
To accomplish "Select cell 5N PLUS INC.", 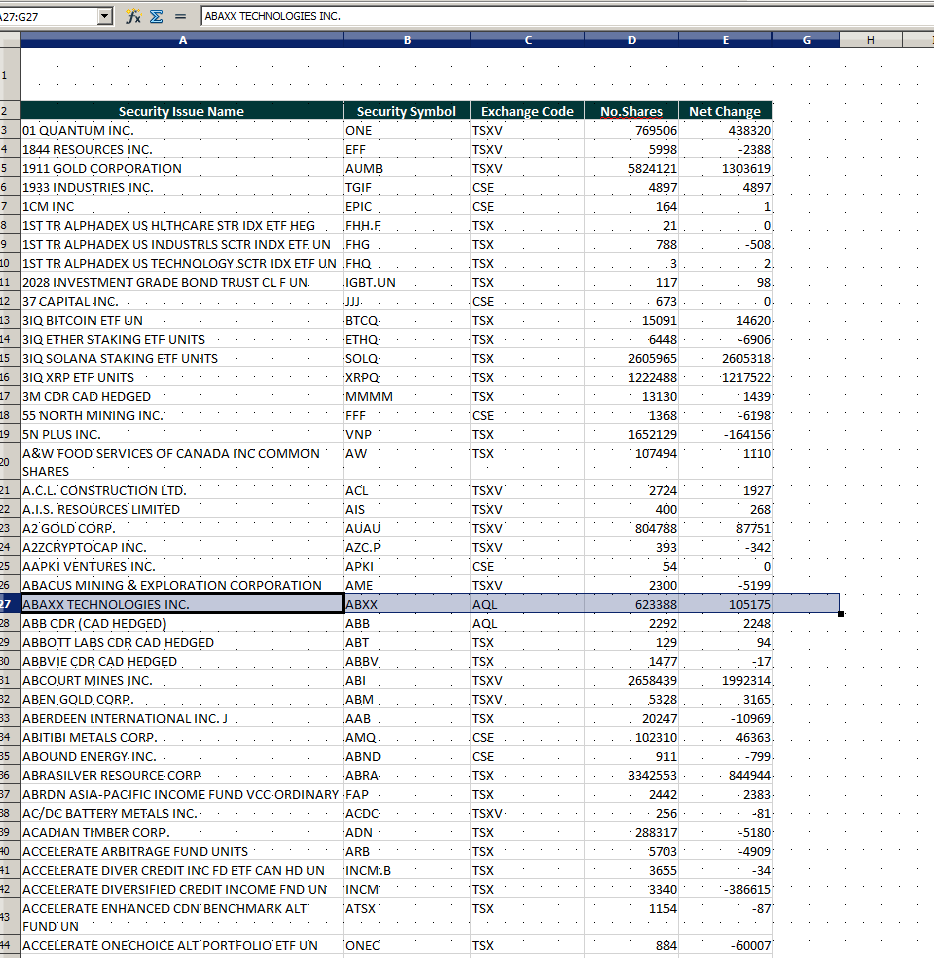I will tap(182, 434).
